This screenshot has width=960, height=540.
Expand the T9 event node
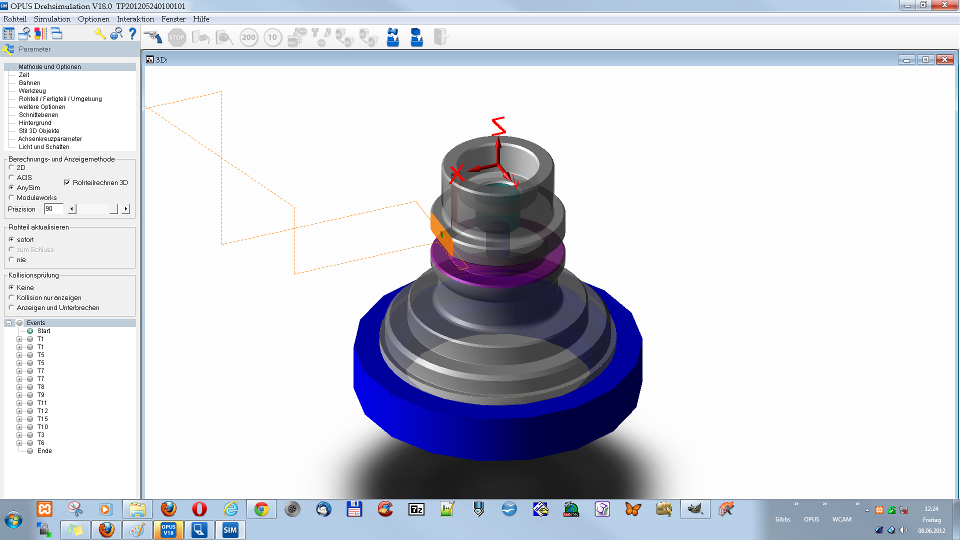click(x=19, y=395)
